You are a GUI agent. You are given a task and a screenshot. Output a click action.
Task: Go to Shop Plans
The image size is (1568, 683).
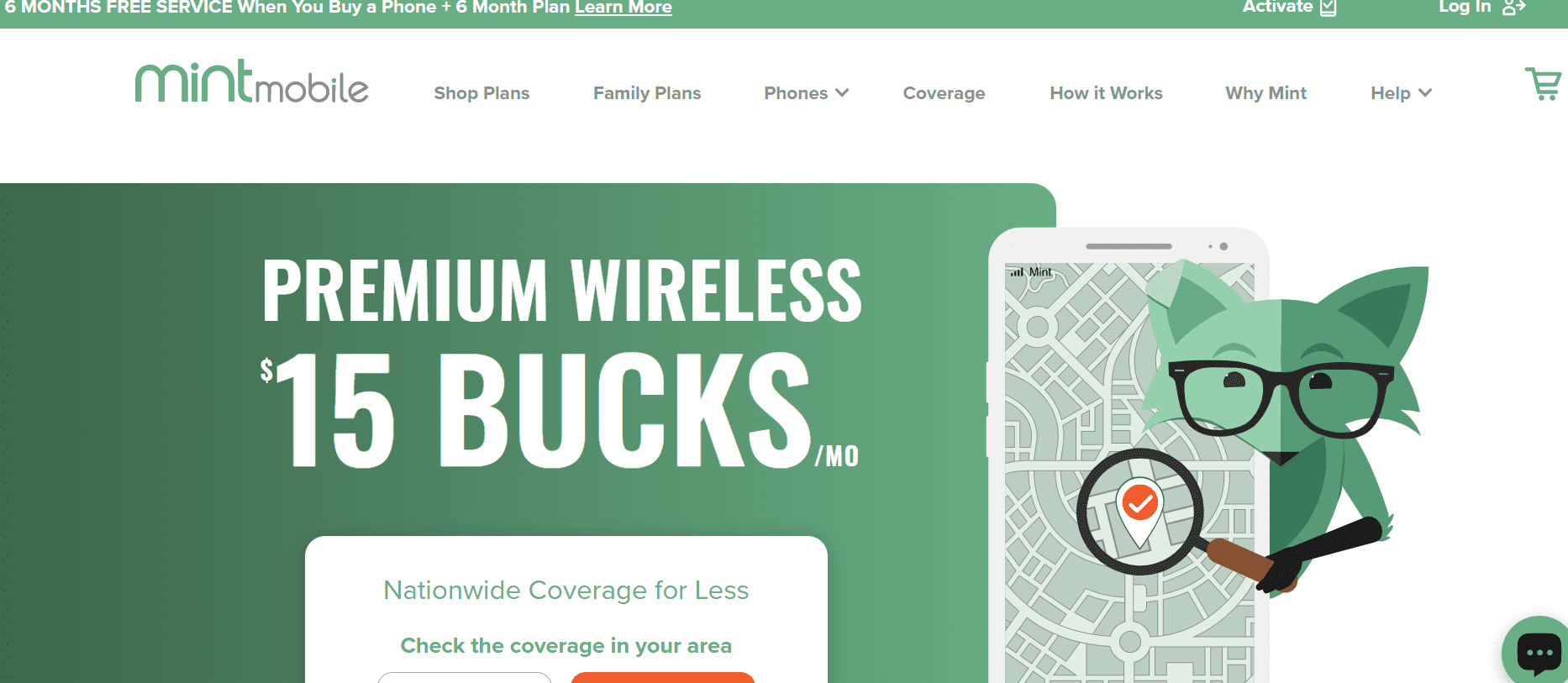tap(481, 93)
